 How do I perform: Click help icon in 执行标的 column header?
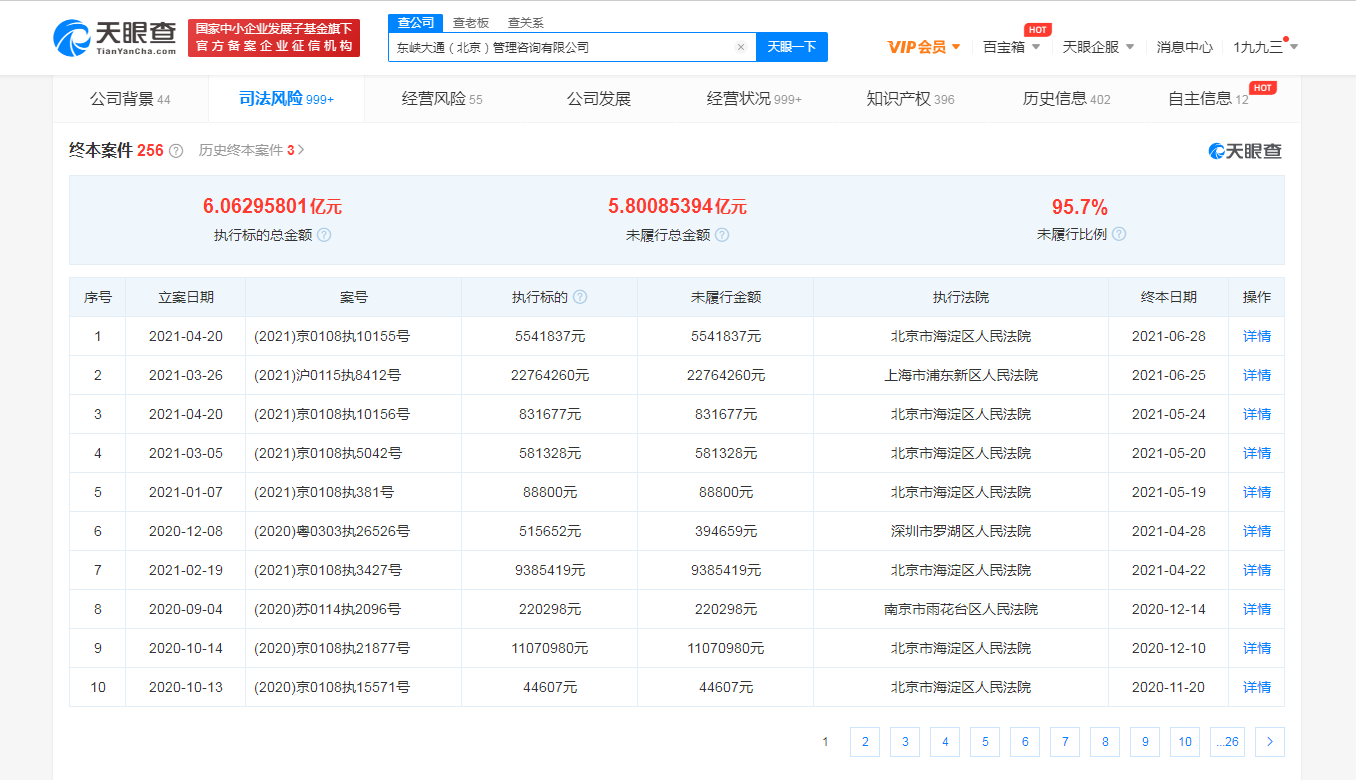[580, 297]
